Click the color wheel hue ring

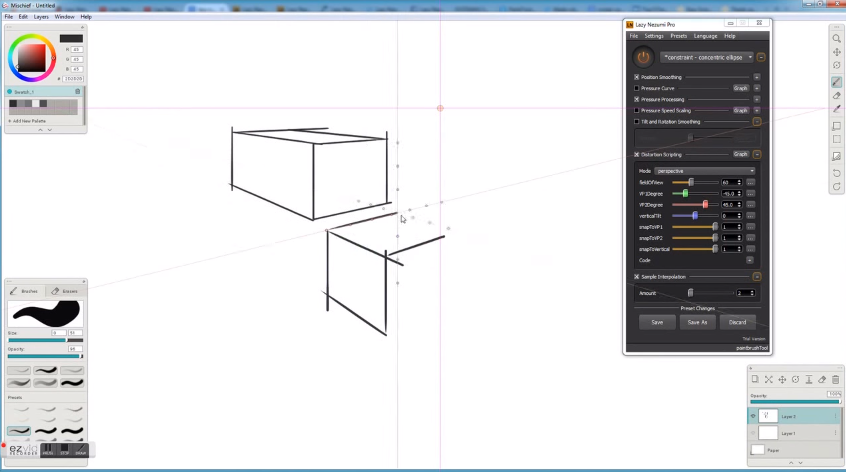click(x=32, y=37)
